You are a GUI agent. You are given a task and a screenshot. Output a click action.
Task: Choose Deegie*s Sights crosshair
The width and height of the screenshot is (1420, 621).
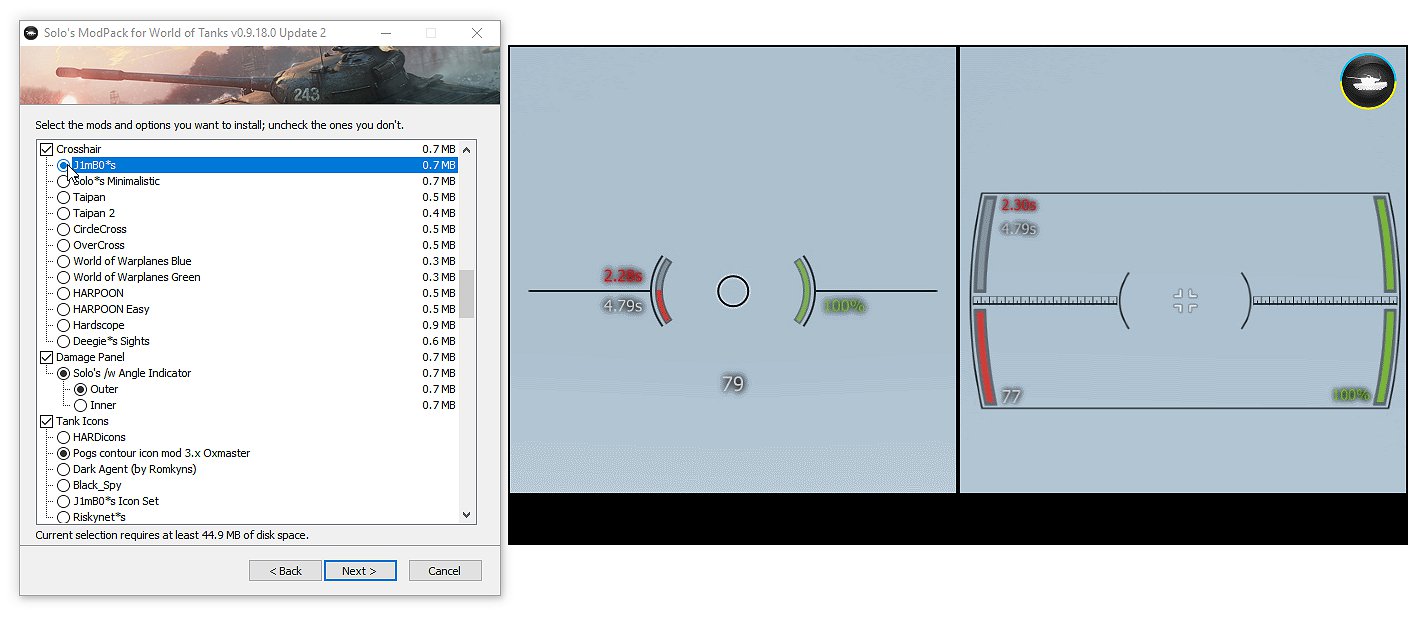64,341
